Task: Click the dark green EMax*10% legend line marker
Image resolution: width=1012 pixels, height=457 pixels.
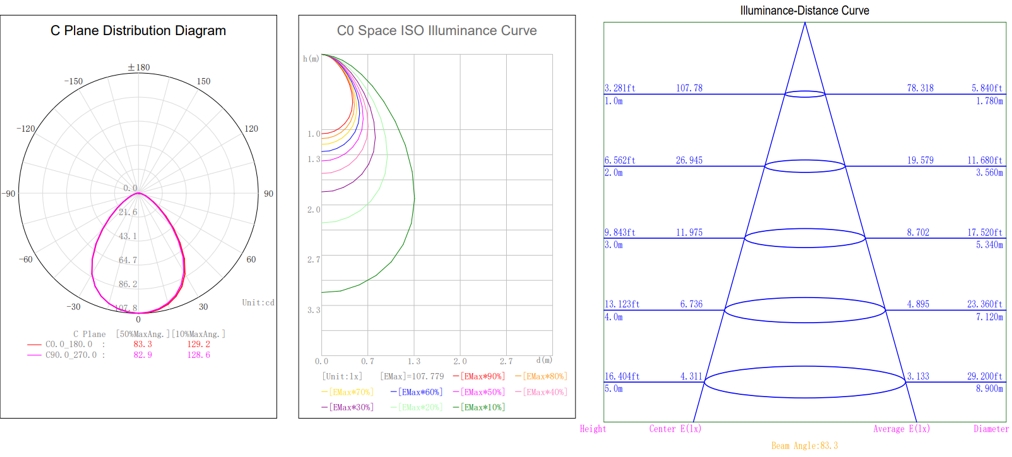Action: point(456,407)
